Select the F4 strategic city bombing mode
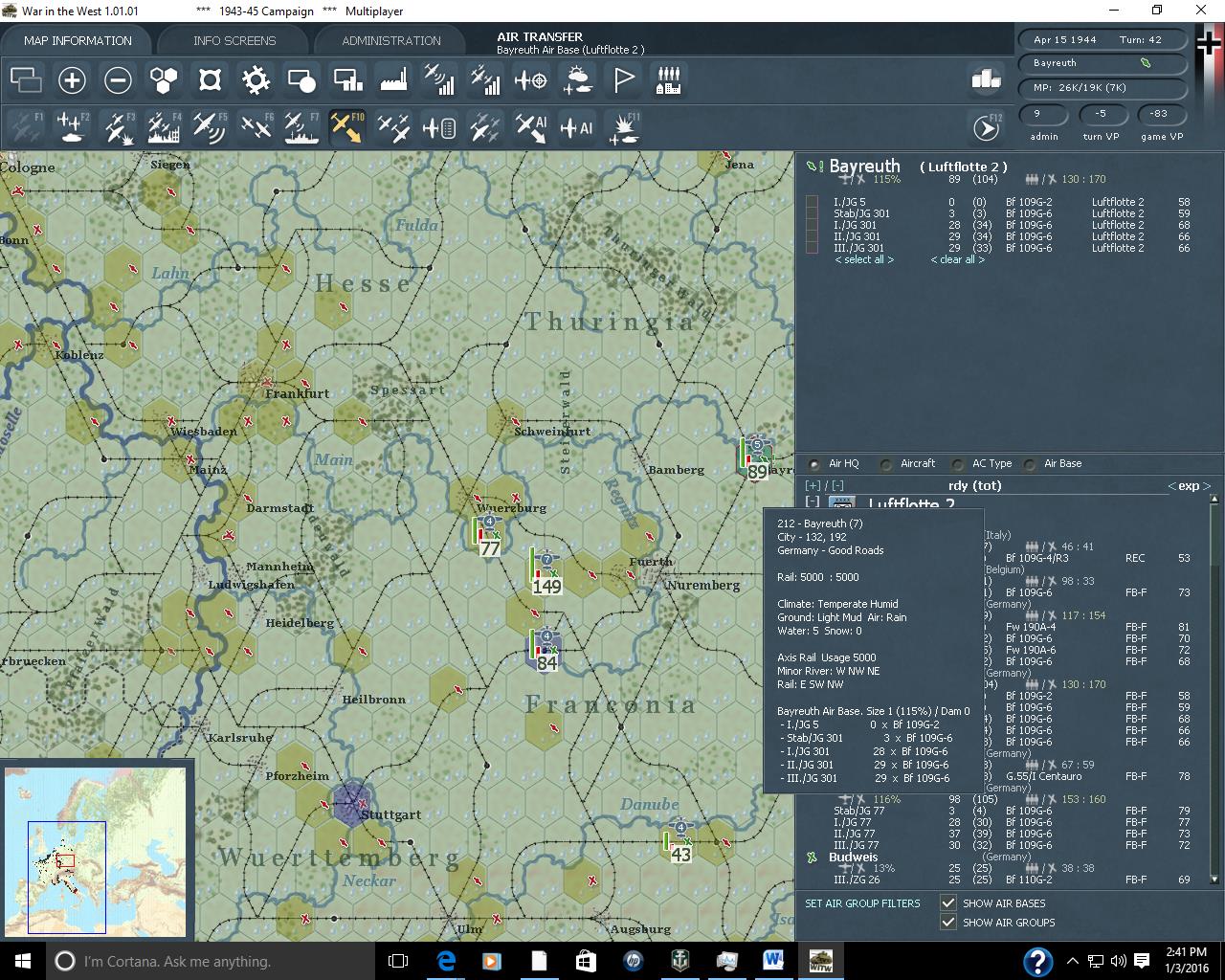The image size is (1225, 980). click(x=164, y=127)
